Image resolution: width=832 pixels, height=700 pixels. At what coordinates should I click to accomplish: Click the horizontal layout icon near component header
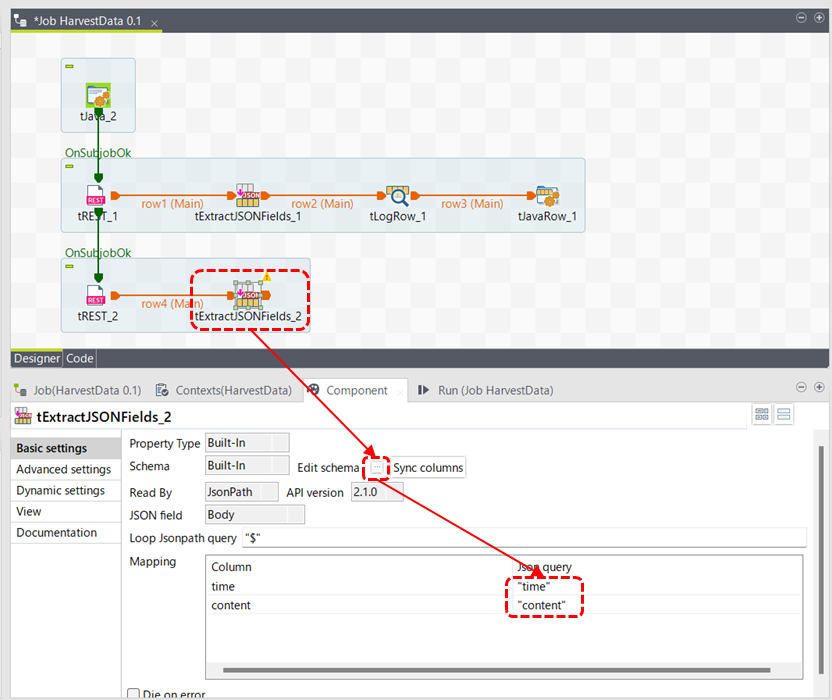[784, 413]
